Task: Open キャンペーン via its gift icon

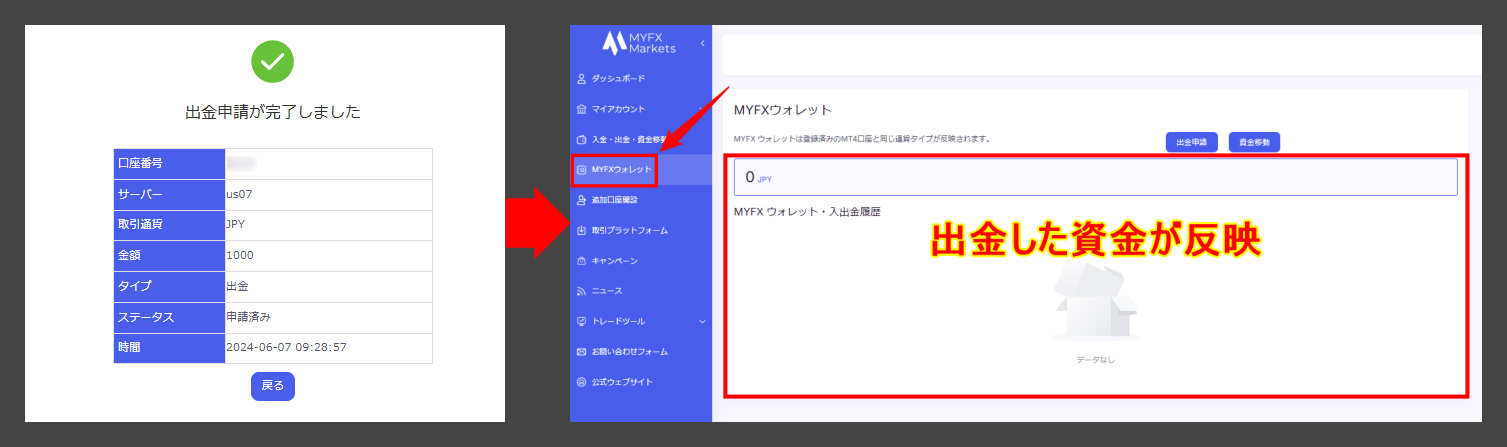Action: (582, 261)
